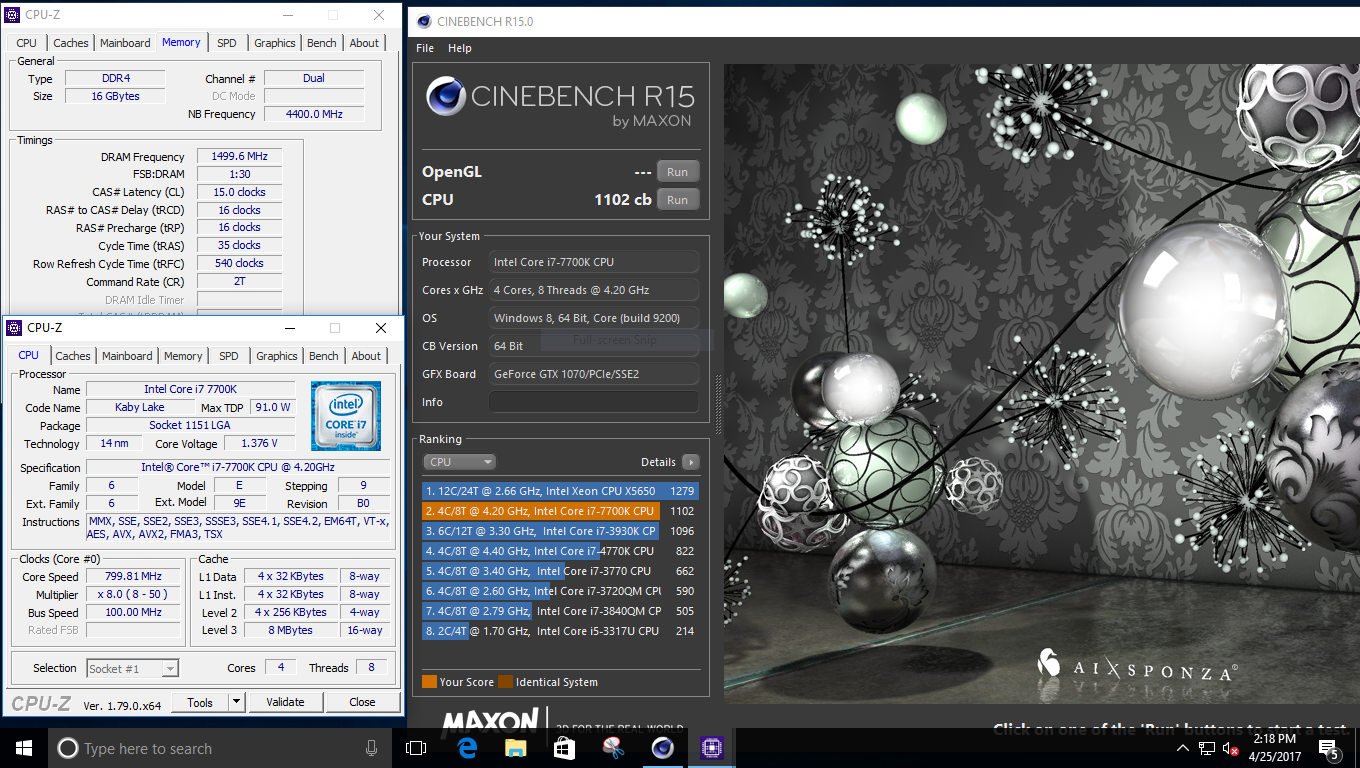Click the Details arrow button in Ranking
Screen dimensions: 1360x768
pyautogui.click(x=690, y=462)
